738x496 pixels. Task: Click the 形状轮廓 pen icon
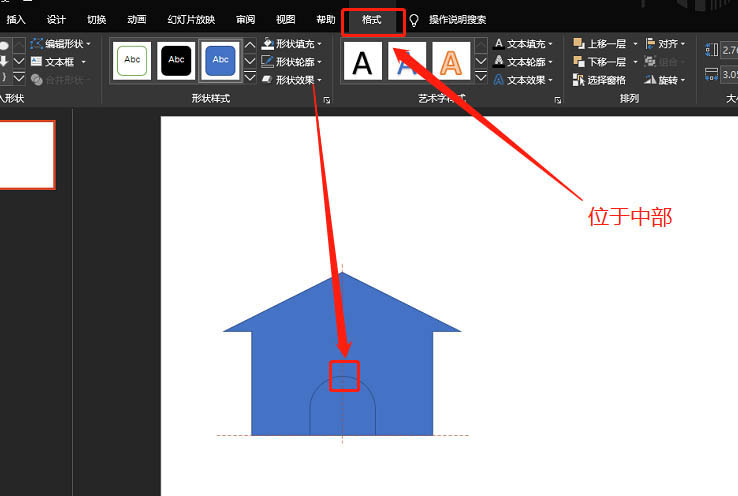(267, 62)
